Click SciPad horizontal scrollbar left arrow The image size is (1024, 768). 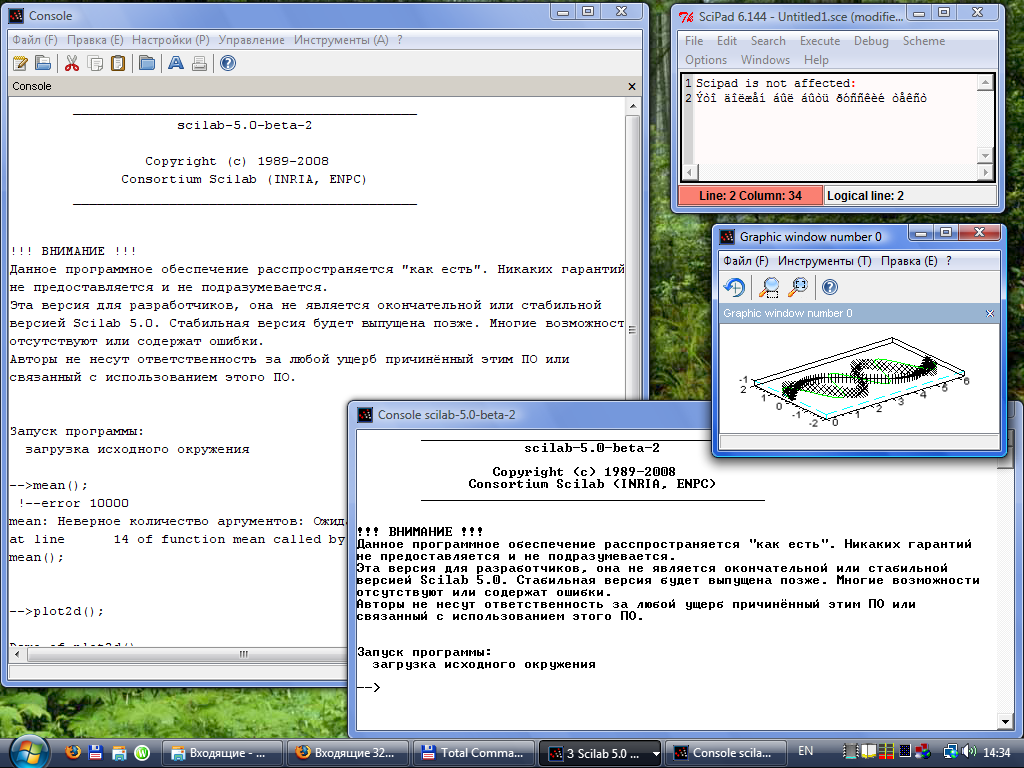tap(690, 172)
